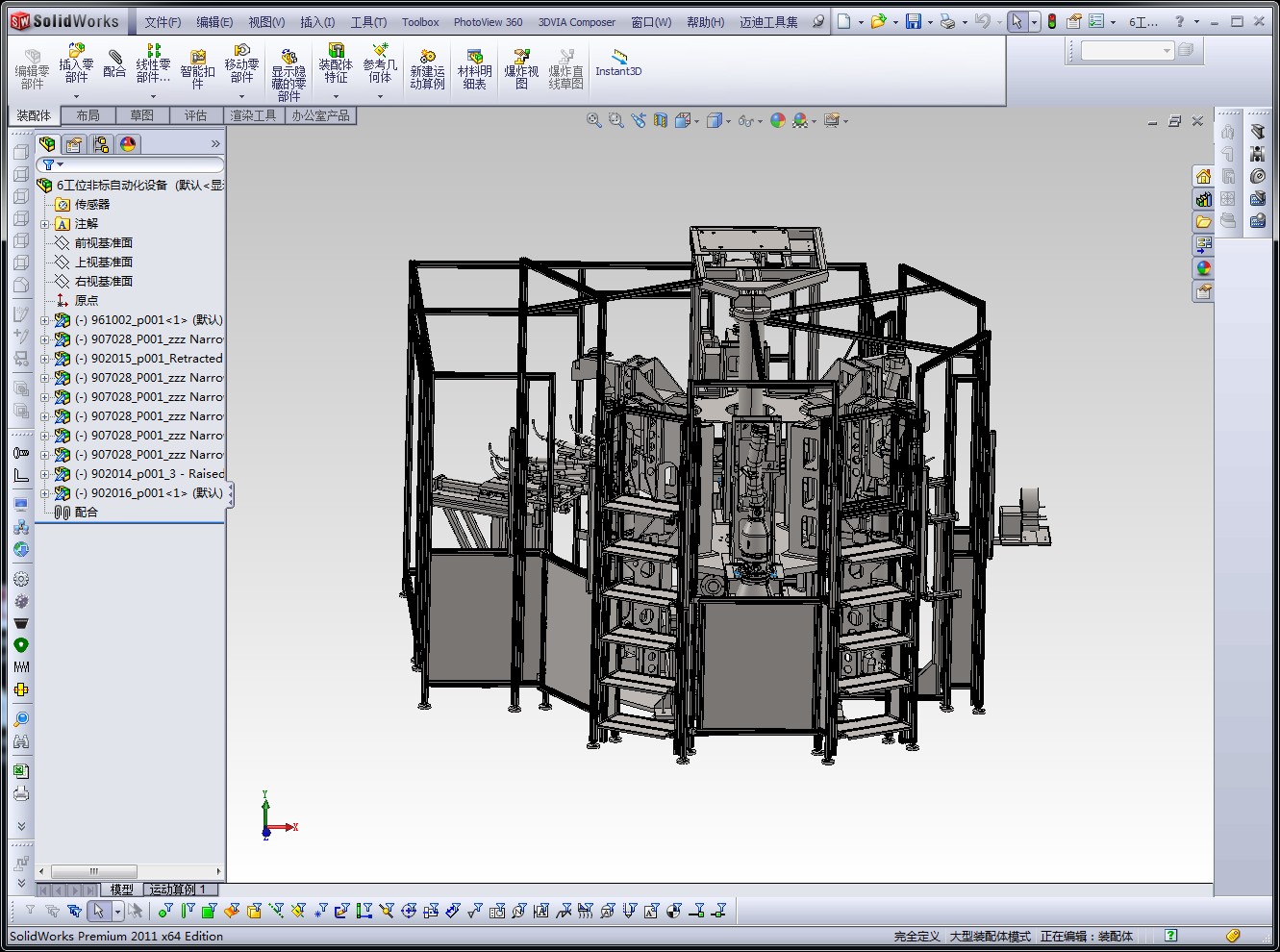1280x952 pixels.
Task: Expand the 902015_p001_Retracted component node
Action: [45, 358]
